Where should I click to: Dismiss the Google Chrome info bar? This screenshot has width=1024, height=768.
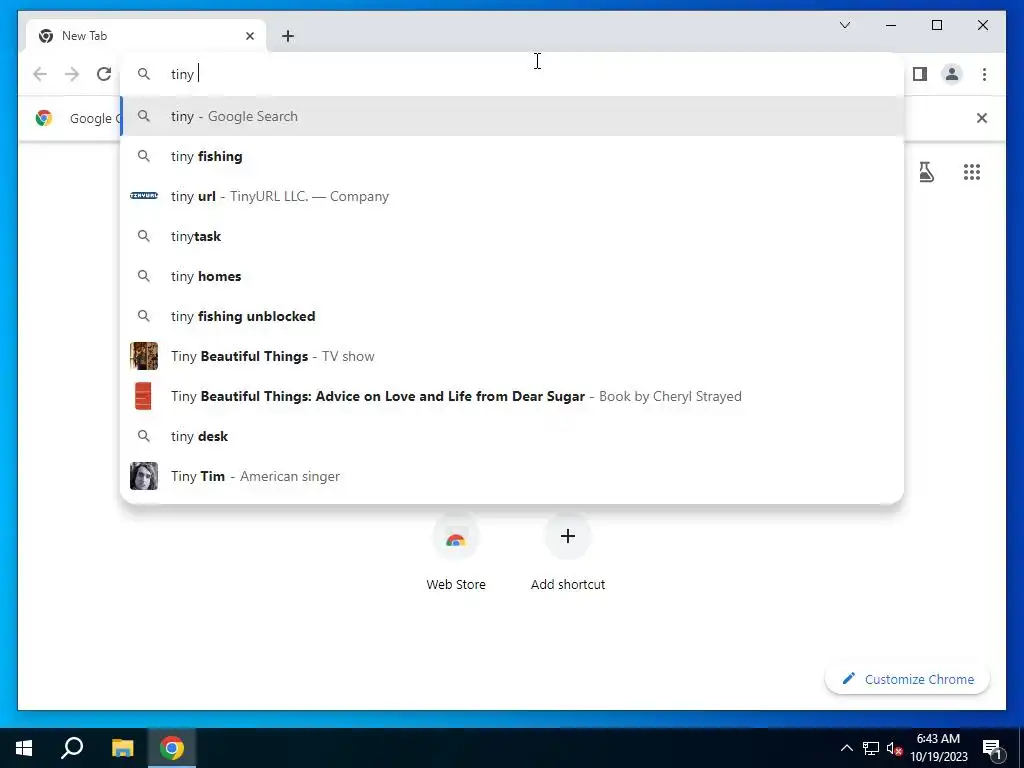point(982,118)
